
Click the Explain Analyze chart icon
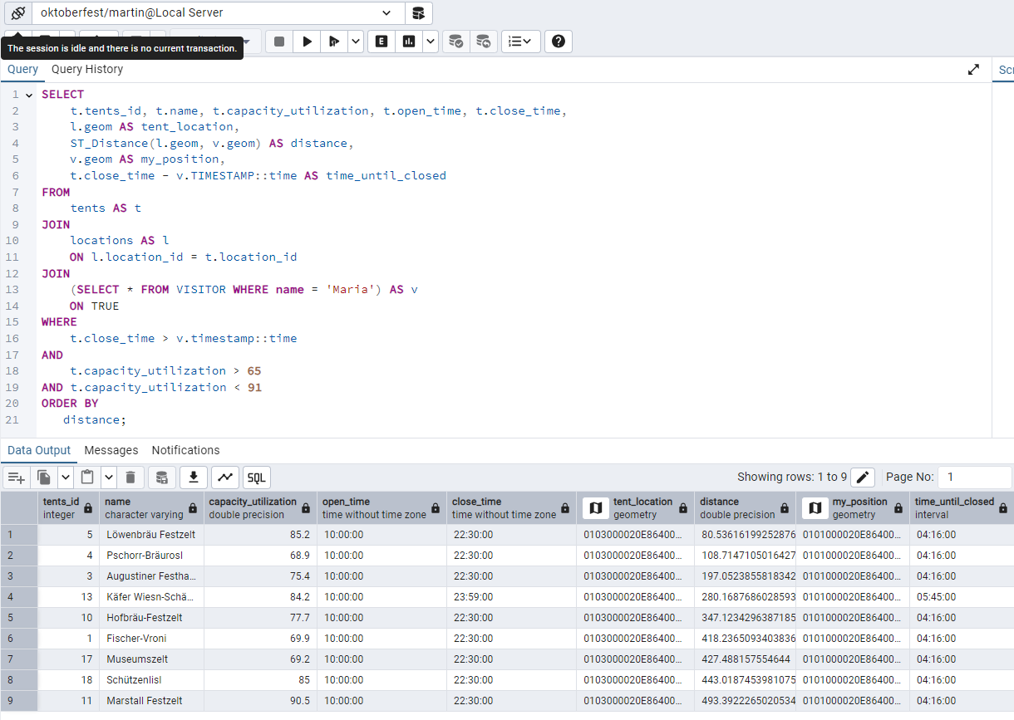[x=409, y=41]
